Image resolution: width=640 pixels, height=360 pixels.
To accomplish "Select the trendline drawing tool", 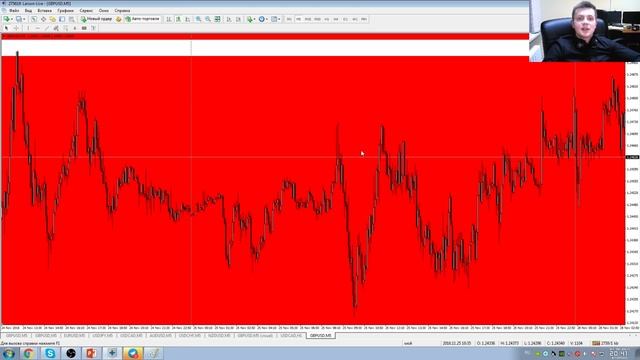I will [x=47, y=28].
